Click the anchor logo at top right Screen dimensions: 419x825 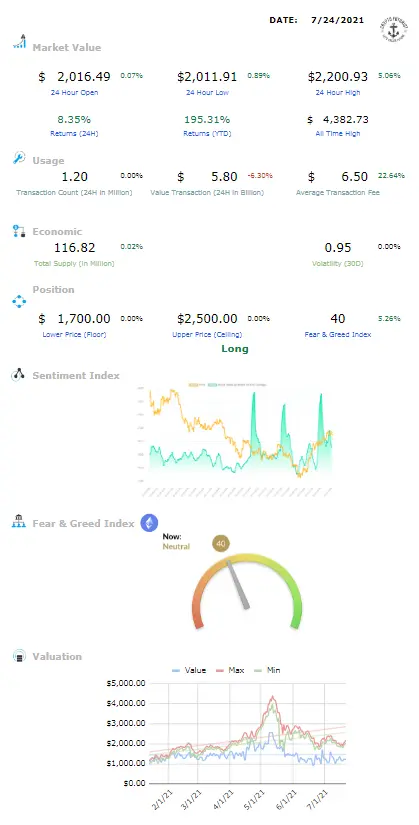[391, 31]
